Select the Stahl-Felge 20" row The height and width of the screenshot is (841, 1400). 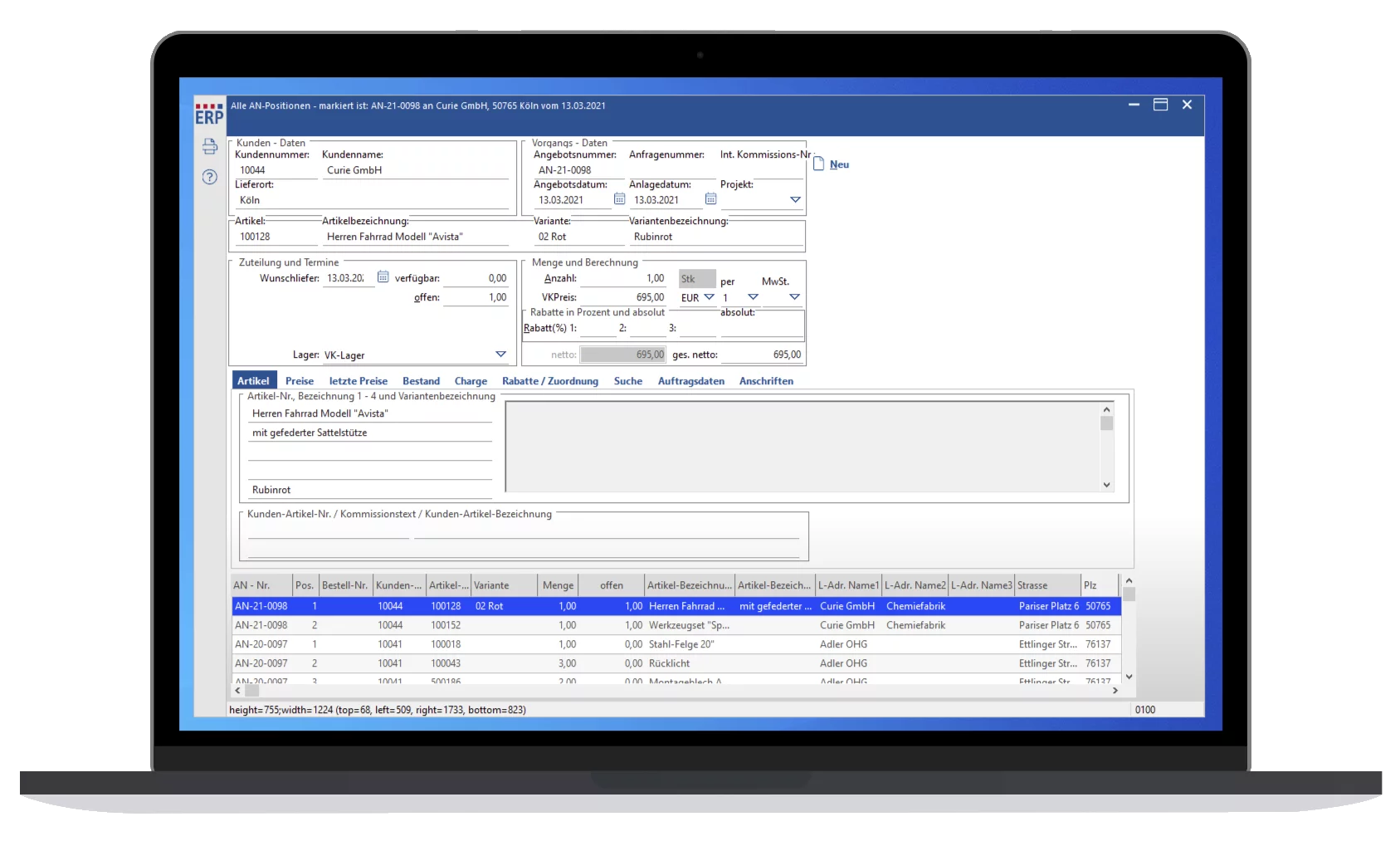[x=676, y=644]
